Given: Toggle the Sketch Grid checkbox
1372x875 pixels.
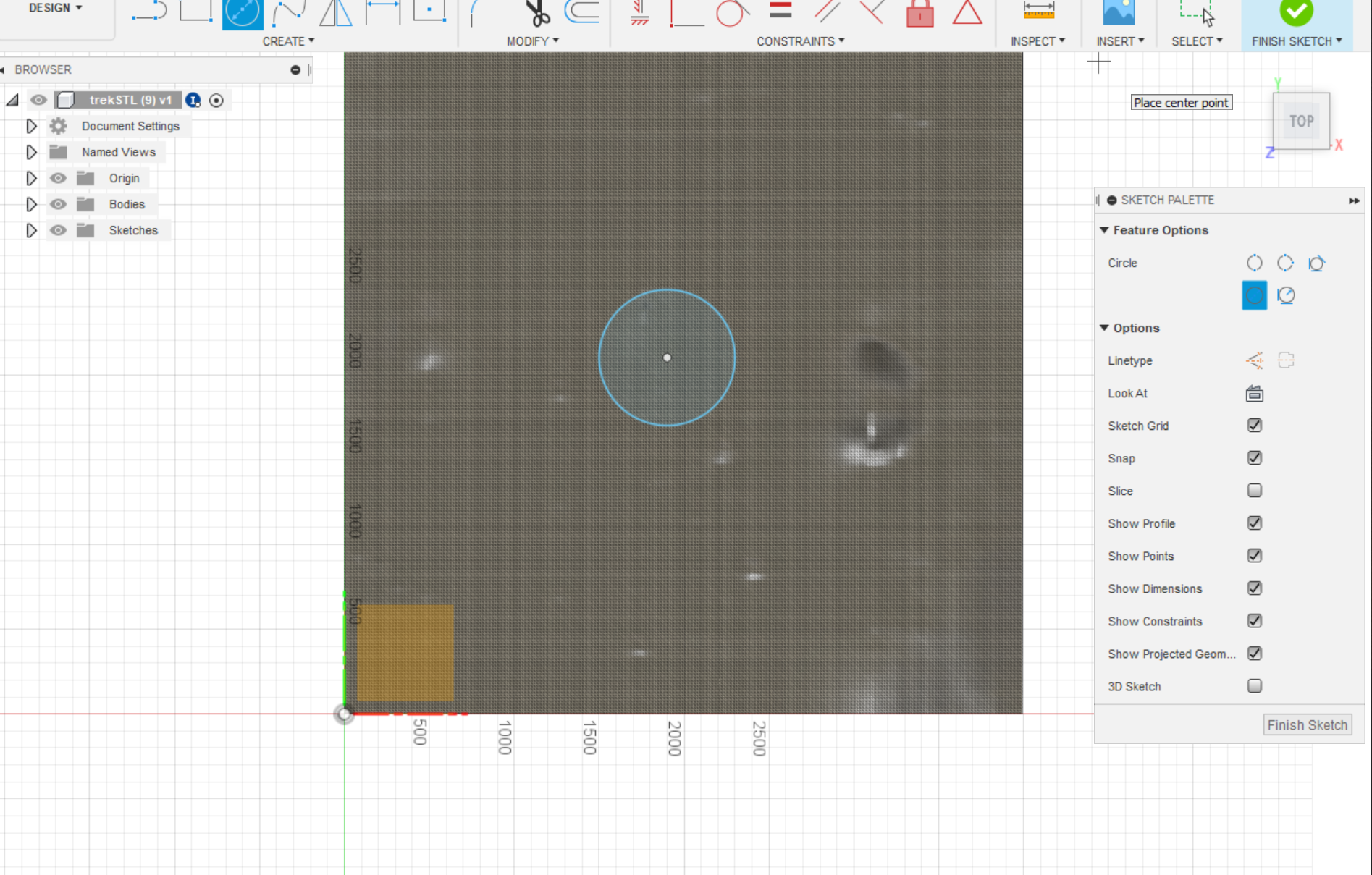Looking at the screenshot, I should (x=1255, y=426).
